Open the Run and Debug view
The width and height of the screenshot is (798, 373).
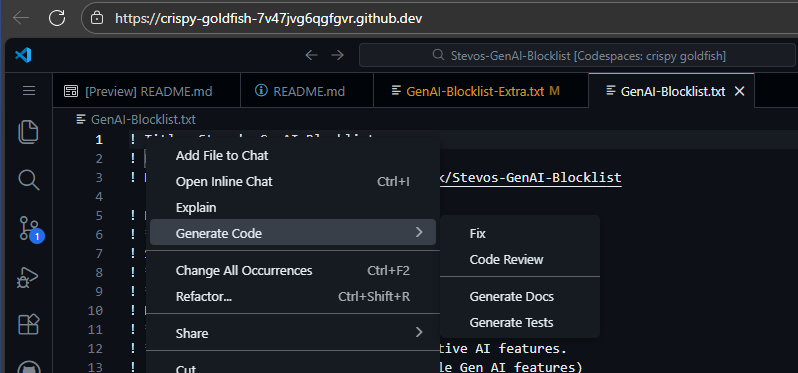click(28, 277)
